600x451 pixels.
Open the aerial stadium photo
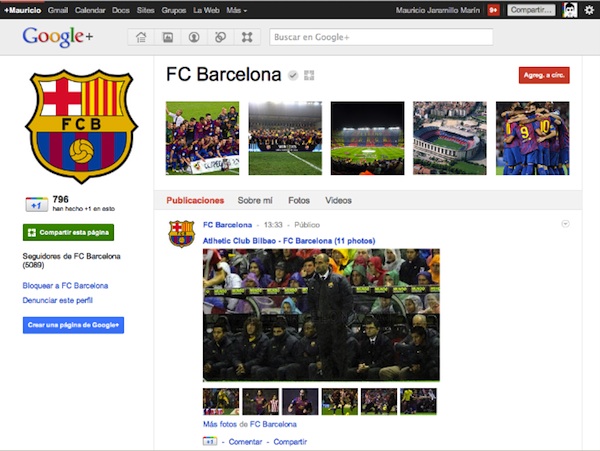(450, 138)
